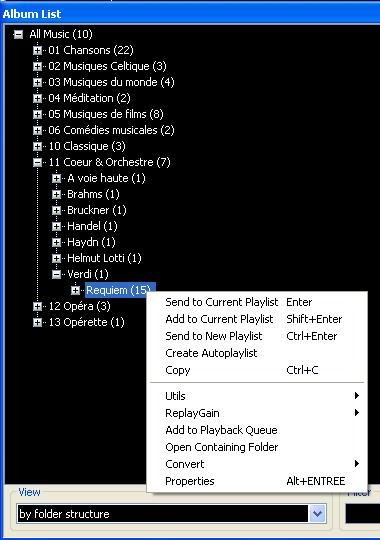Collapse the All Music root node
The height and width of the screenshot is (540, 380).
[x=18, y=34]
